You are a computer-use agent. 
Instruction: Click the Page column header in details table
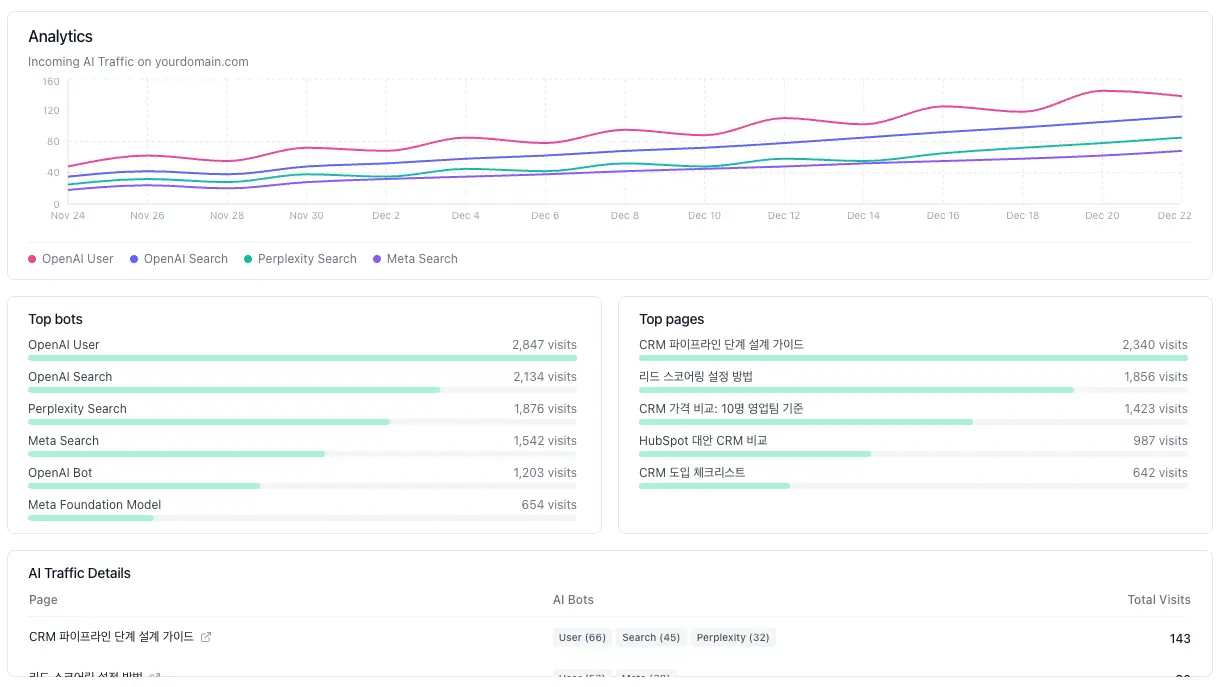point(43,600)
